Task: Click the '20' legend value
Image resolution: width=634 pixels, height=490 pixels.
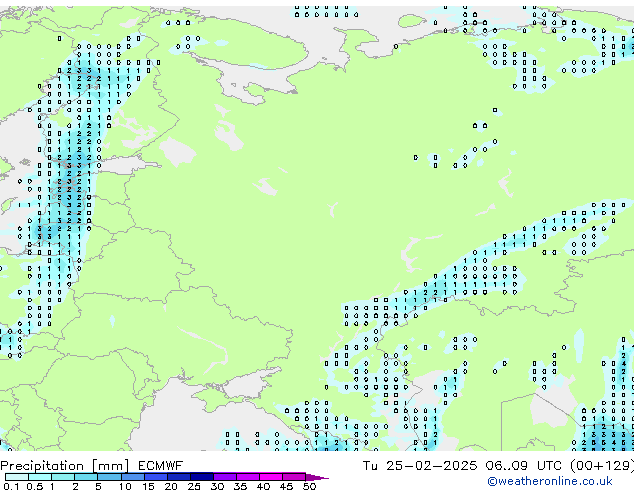Action: 171,486
